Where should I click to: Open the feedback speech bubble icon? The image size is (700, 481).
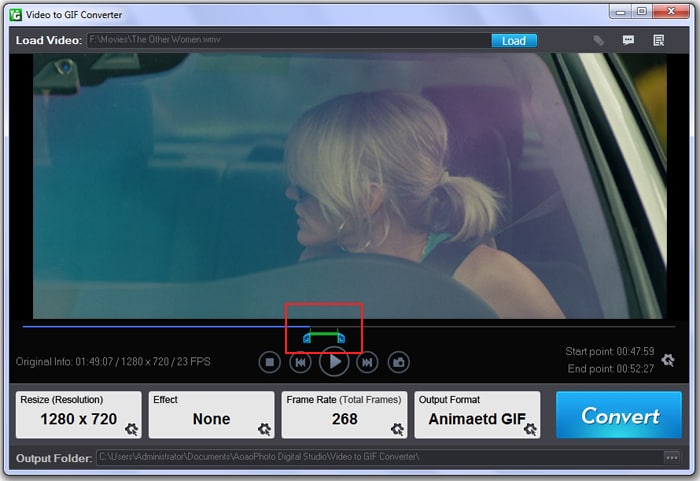click(628, 41)
